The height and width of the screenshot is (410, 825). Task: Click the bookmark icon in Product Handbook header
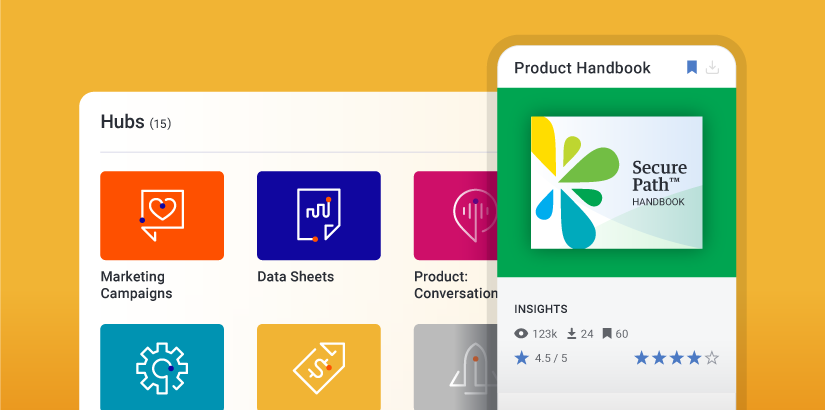pyautogui.click(x=691, y=68)
